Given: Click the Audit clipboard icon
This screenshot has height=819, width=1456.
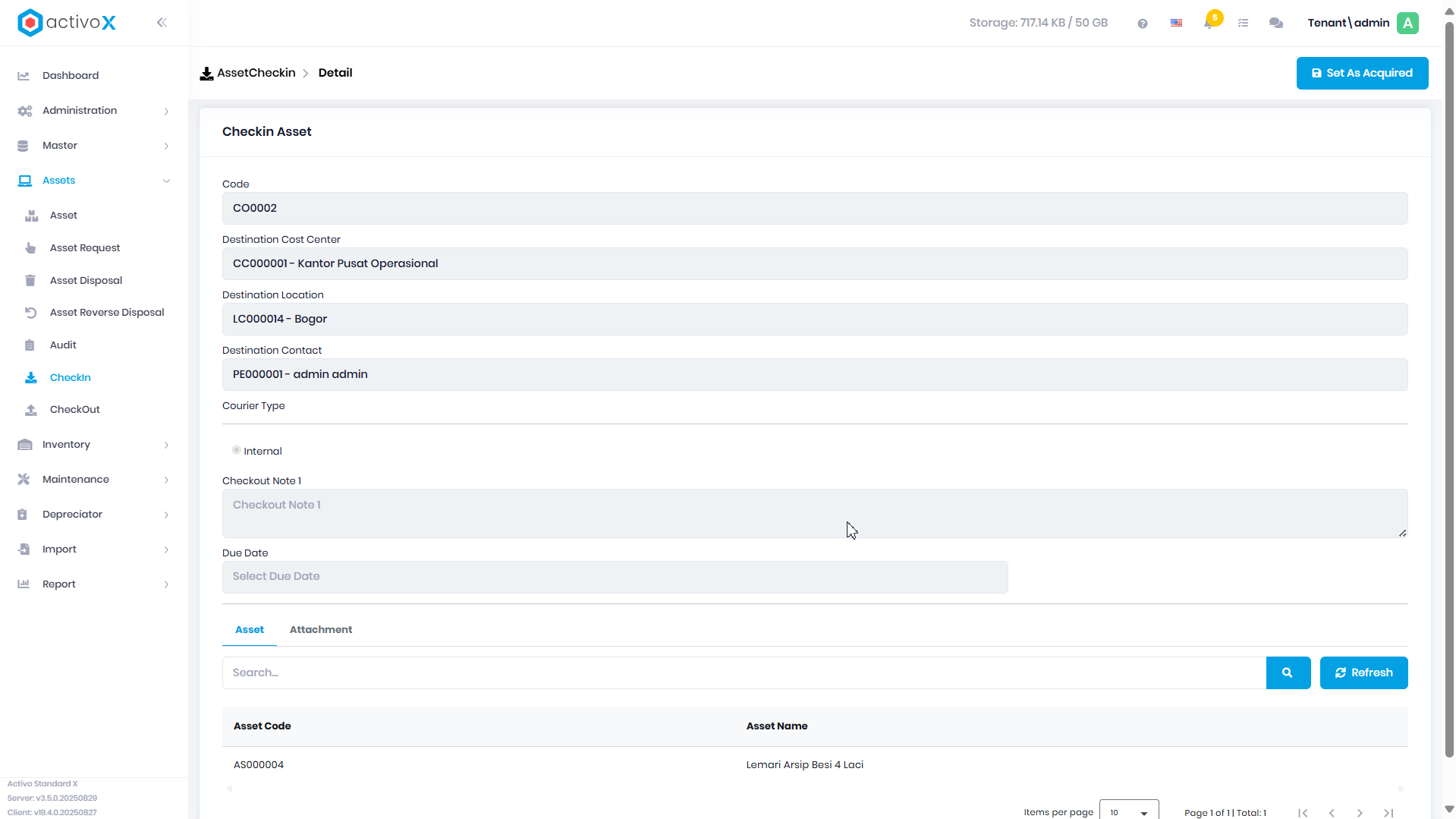Looking at the screenshot, I should pyautogui.click(x=30, y=345).
